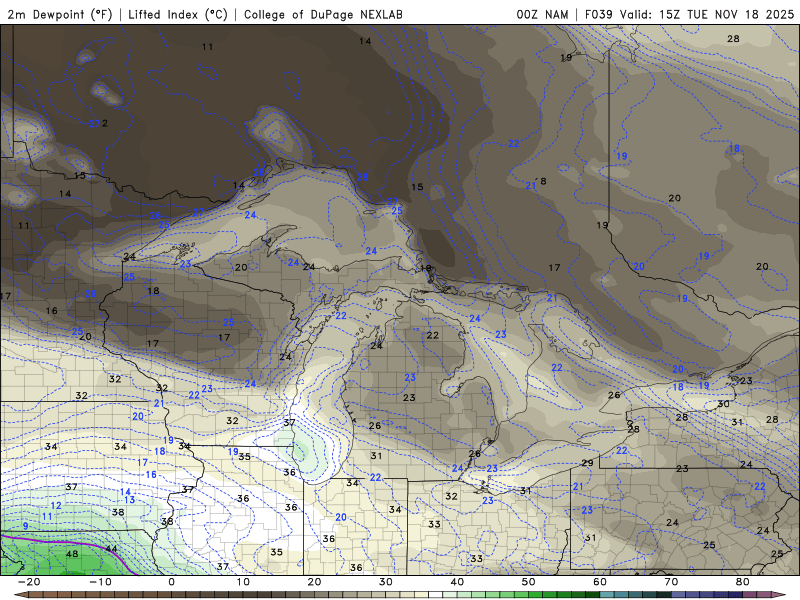Click the colorbar scale label "0"

pyautogui.click(x=171, y=582)
